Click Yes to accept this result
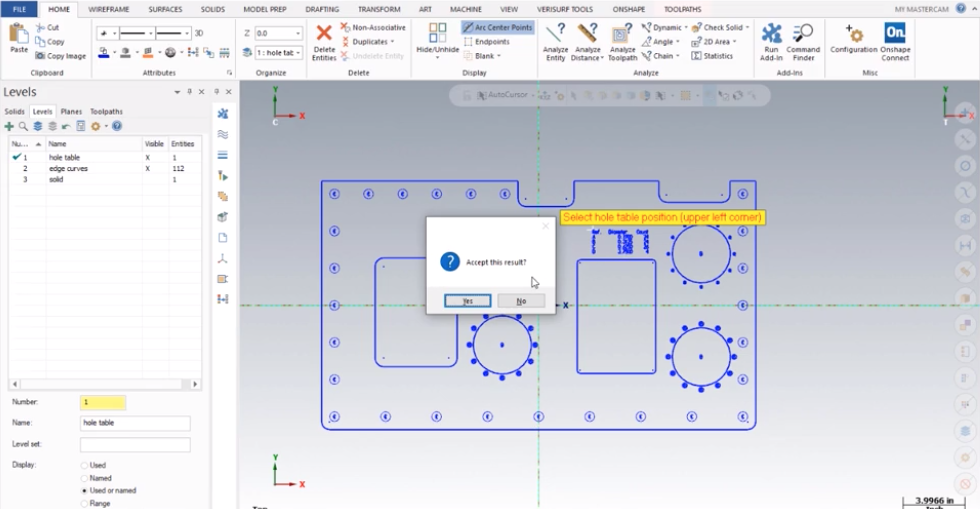Screen dimensions: 980x509 pyautogui.click(x=468, y=301)
